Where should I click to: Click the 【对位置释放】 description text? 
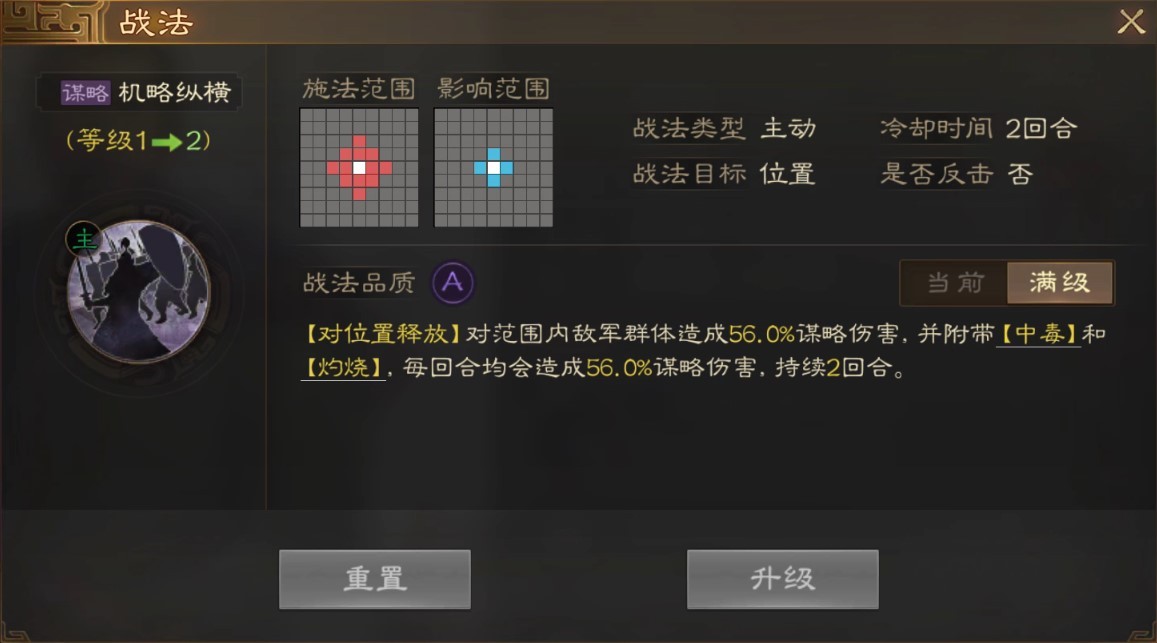[383, 334]
